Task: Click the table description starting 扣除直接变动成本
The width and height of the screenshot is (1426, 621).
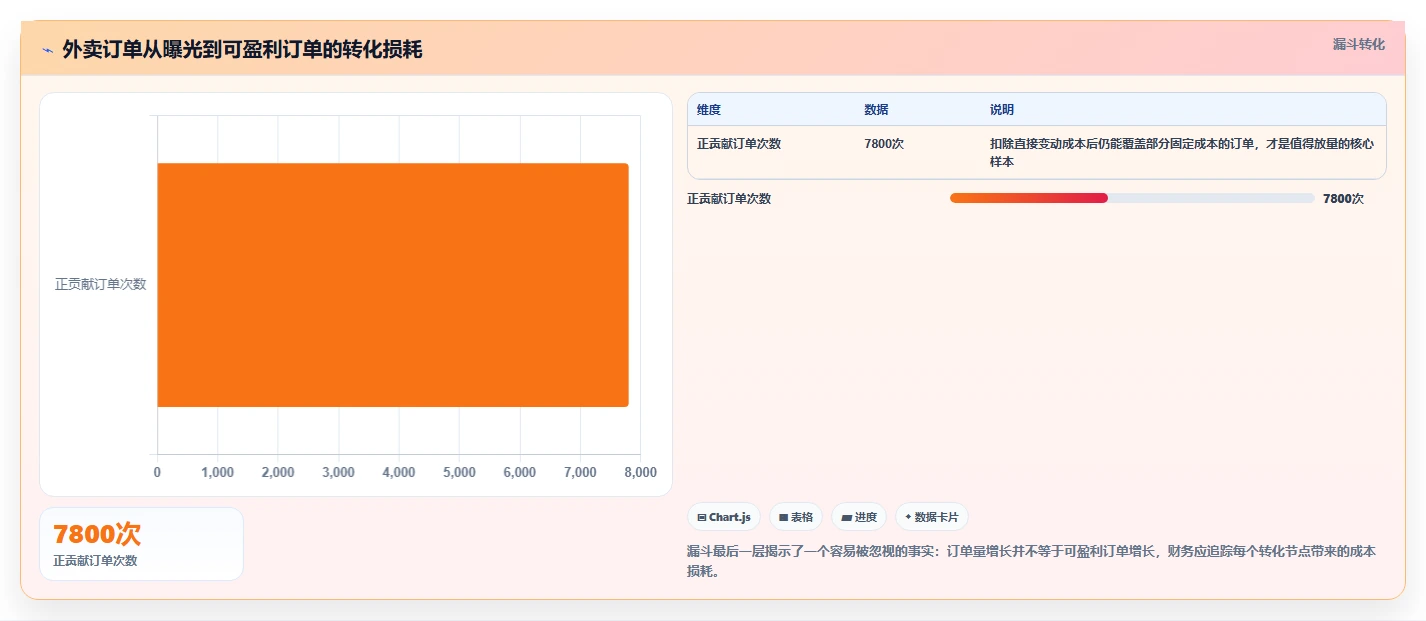Action: point(1181,153)
